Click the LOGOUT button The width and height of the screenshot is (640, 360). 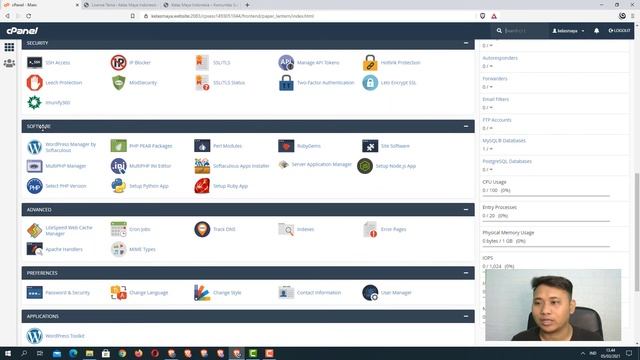(x=619, y=31)
